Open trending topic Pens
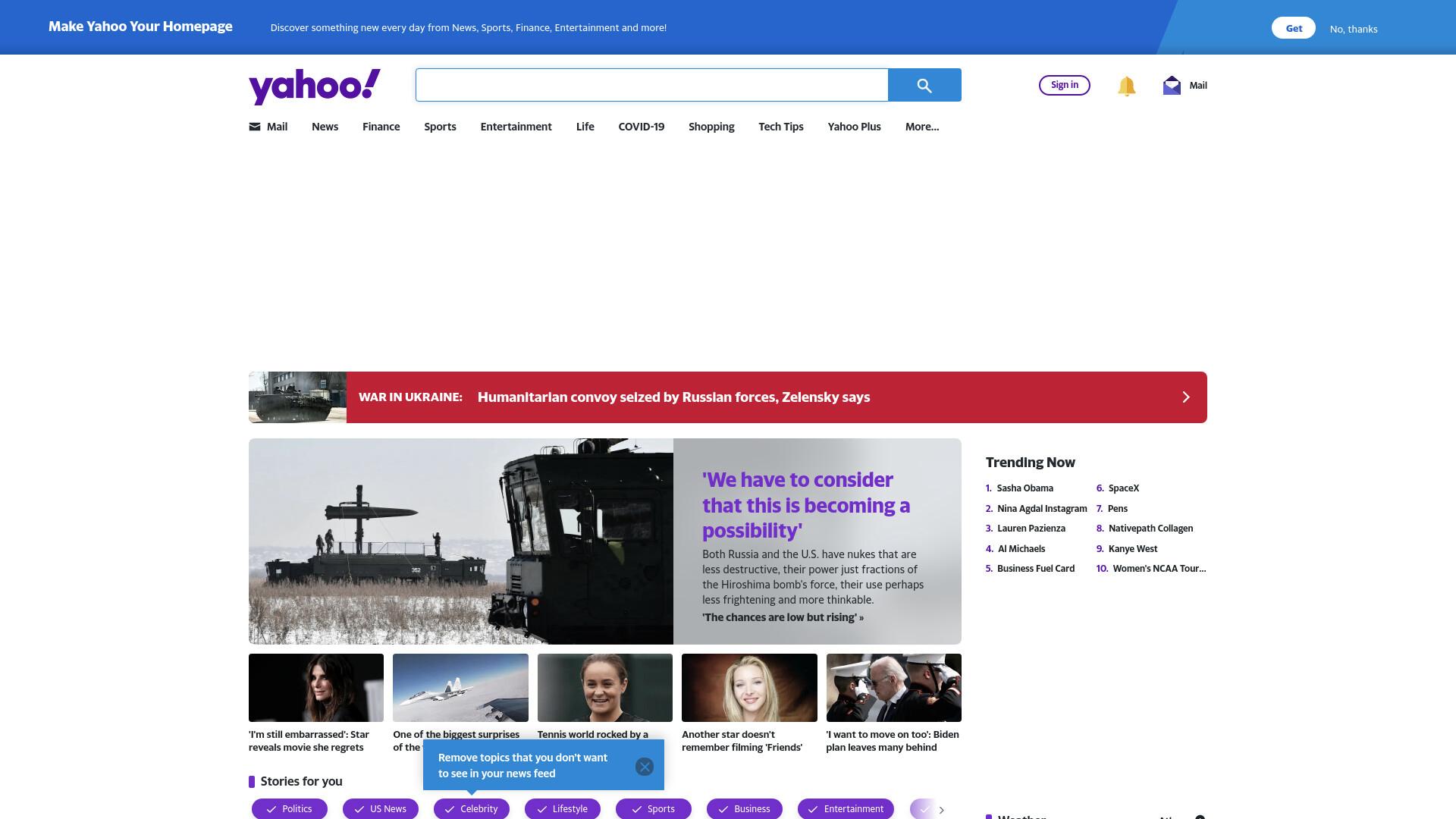 tap(1118, 509)
